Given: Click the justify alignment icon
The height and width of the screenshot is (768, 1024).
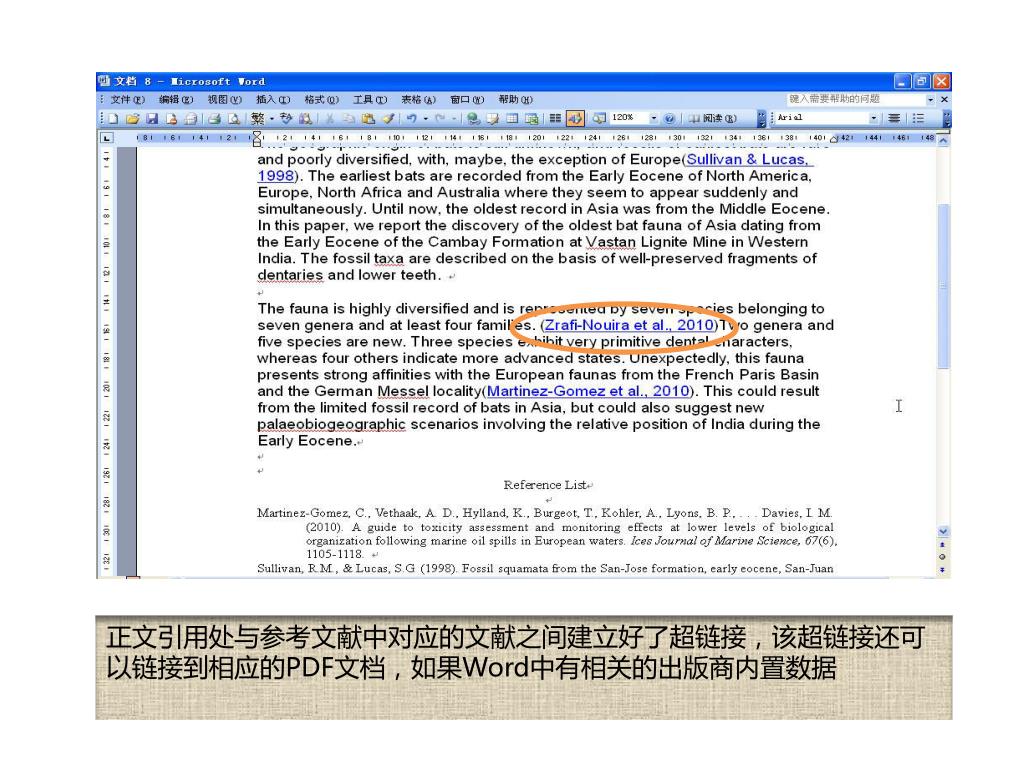Looking at the screenshot, I should point(894,118).
